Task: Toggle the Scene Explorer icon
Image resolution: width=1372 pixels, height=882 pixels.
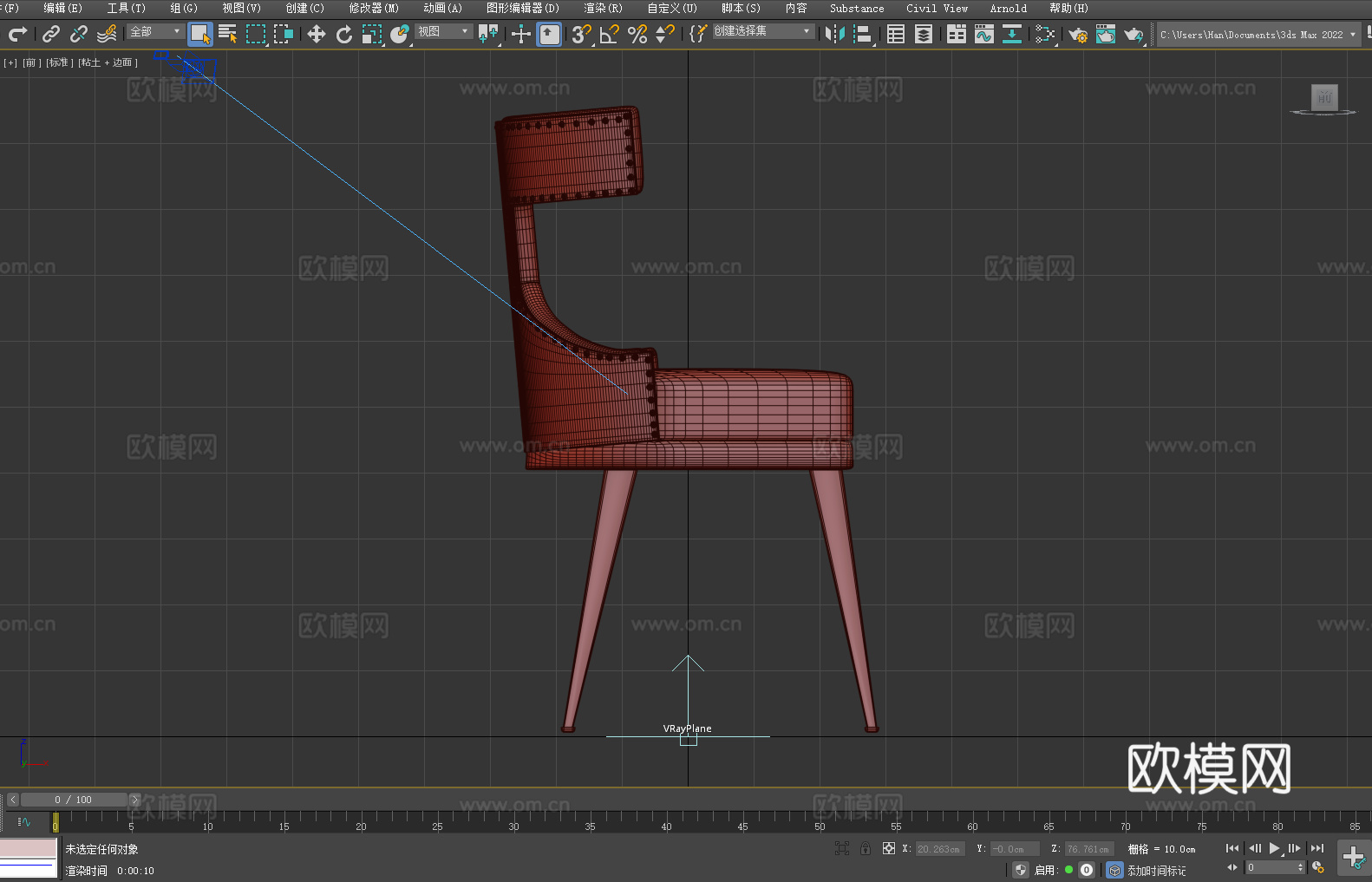Action: click(896, 34)
